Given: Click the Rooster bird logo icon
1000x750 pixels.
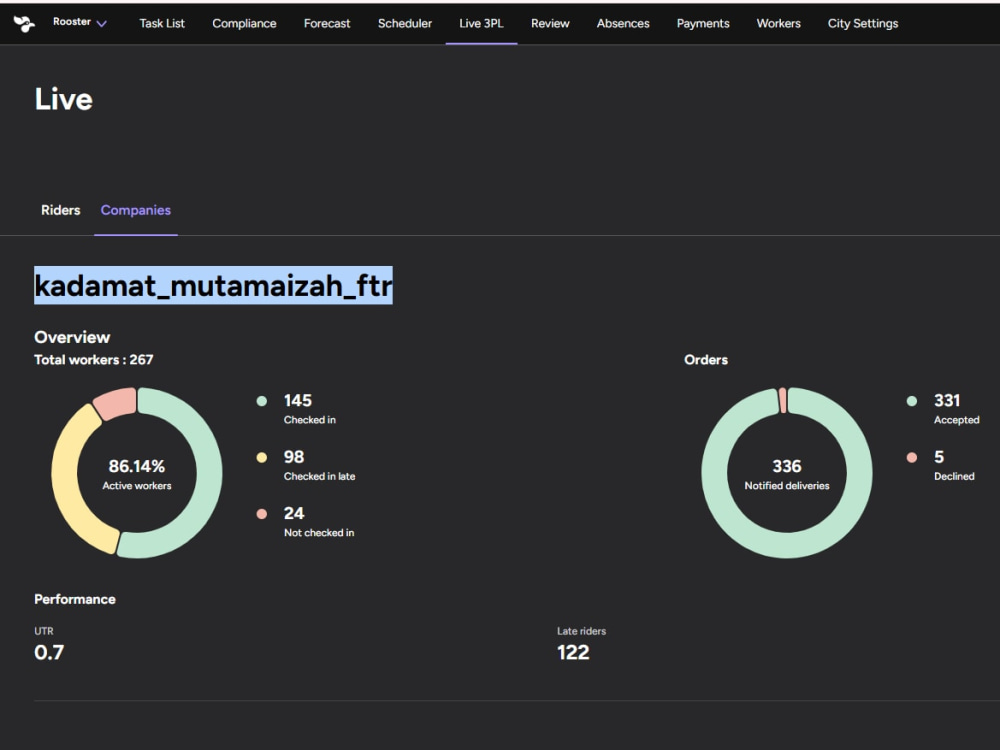Looking at the screenshot, I should point(24,24).
